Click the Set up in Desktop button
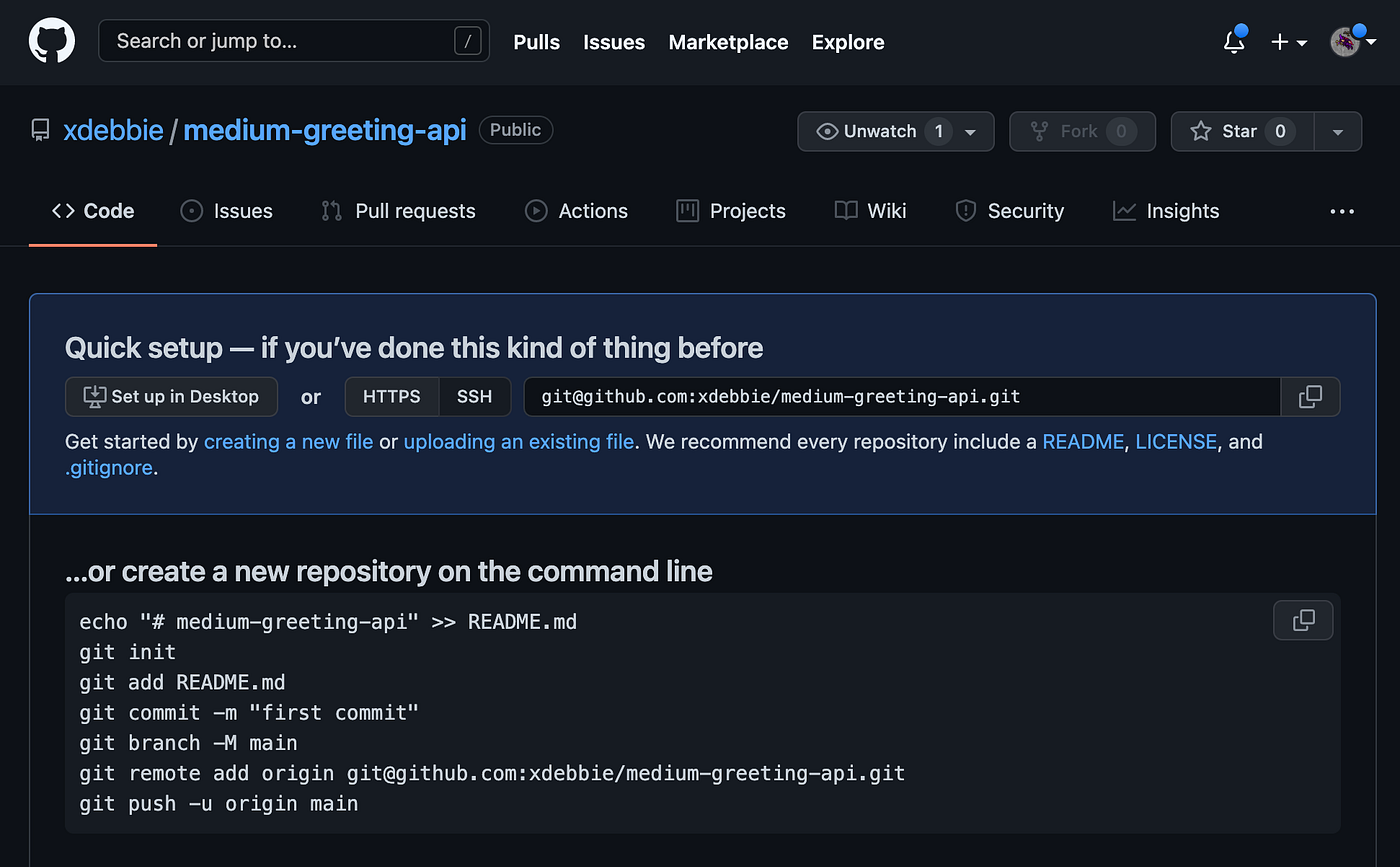The width and height of the screenshot is (1400, 867). (x=171, y=397)
